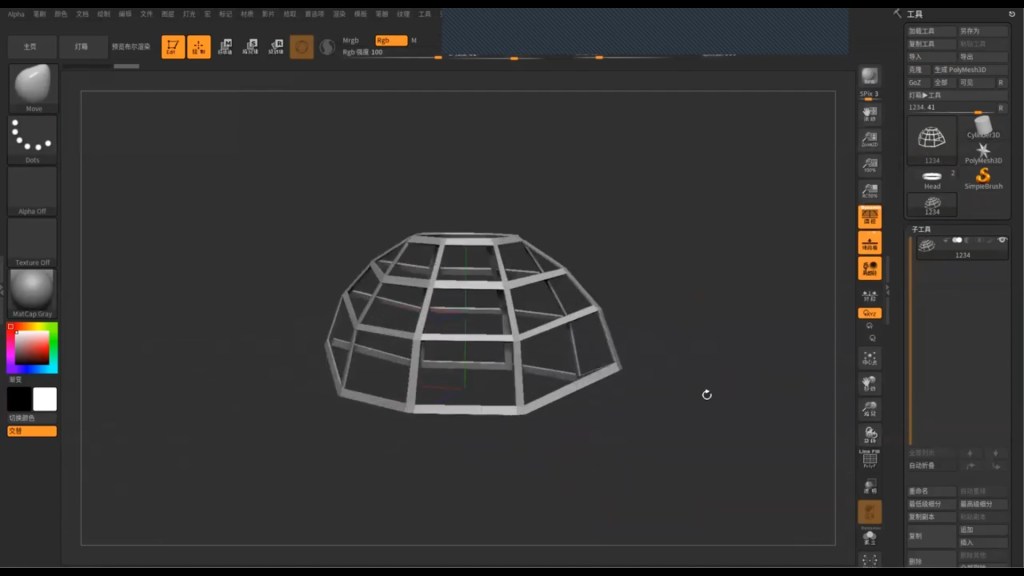Open the Move brush thumbnail
The width and height of the screenshot is (1024, 576).
point(32,87)
